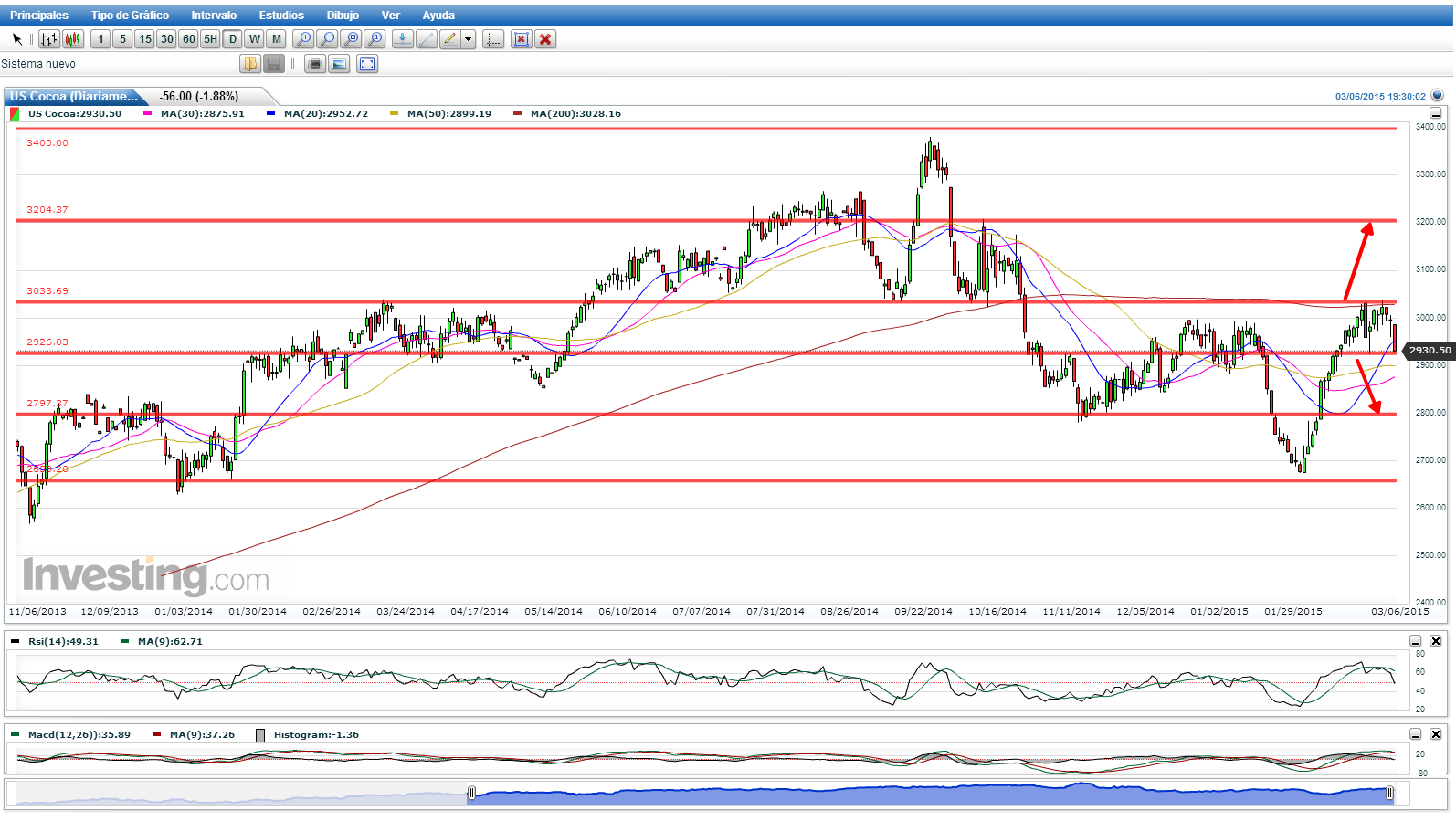This screenshot has width=1456, height=821.
Task: Toggle full screen chart mode
Action: pyautogui.click(x=367, y=64)
